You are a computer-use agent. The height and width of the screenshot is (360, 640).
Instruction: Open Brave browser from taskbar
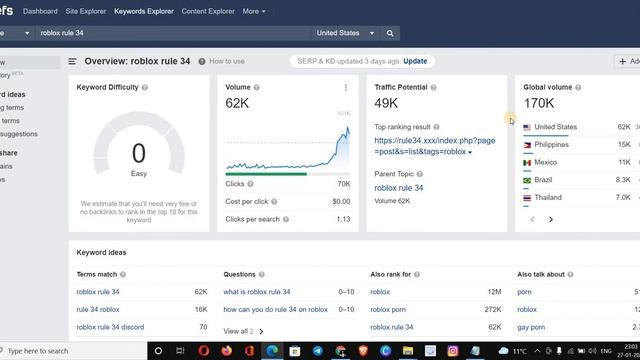tap(363, 351)
